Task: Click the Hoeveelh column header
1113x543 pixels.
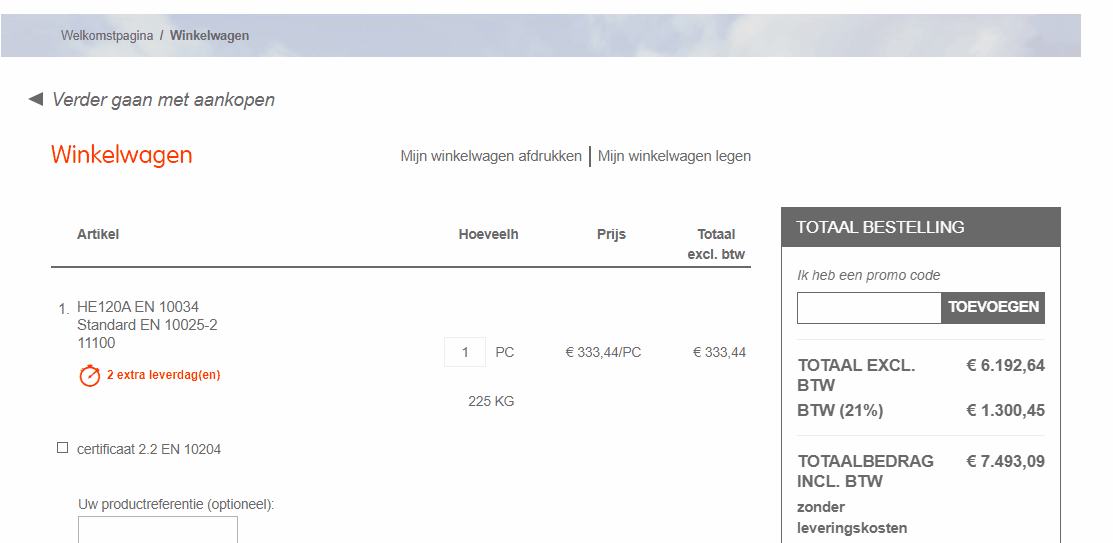Action: pyautogui.click(x=488, y=234)
